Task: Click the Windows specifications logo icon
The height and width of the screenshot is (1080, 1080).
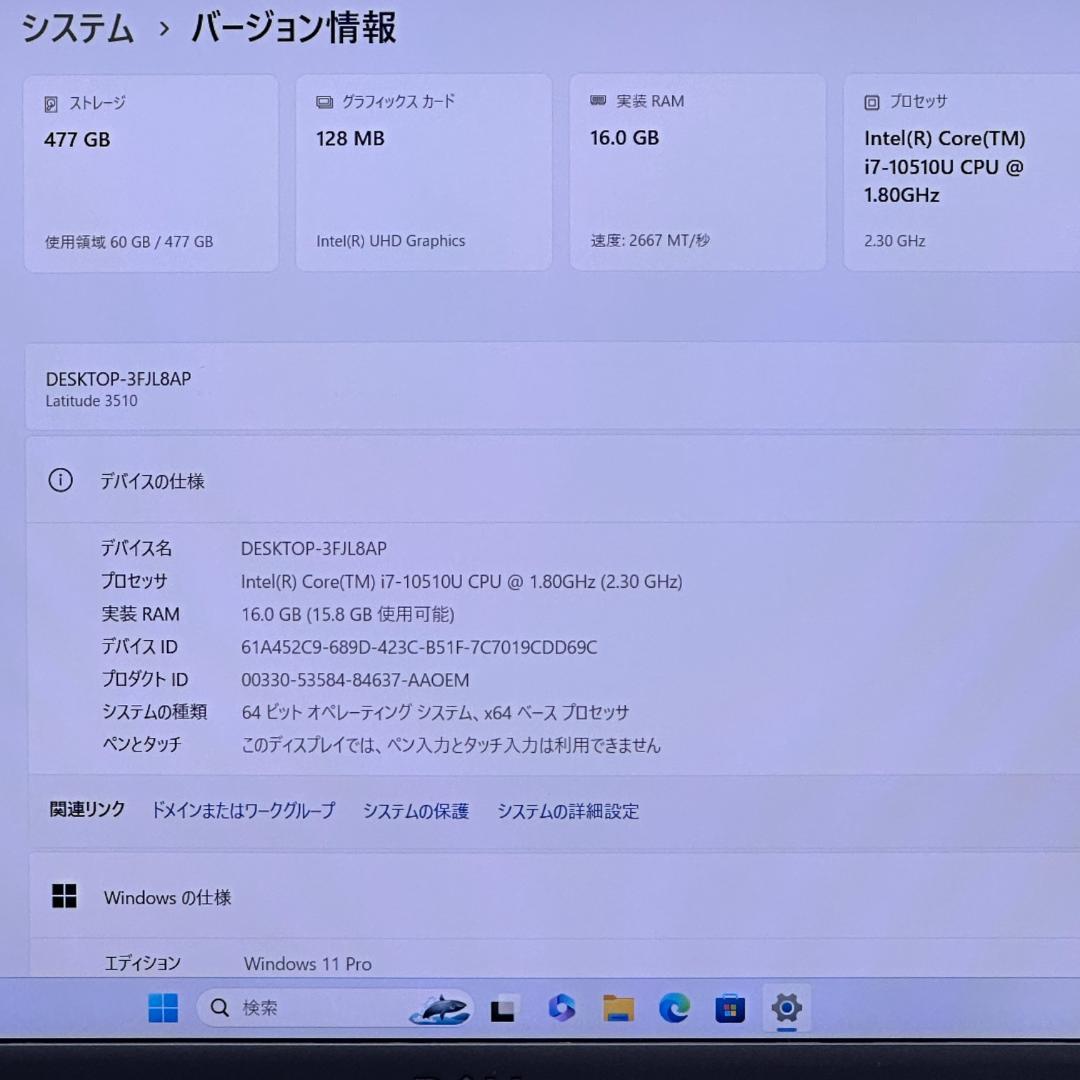Action: [x=65, y=896]
